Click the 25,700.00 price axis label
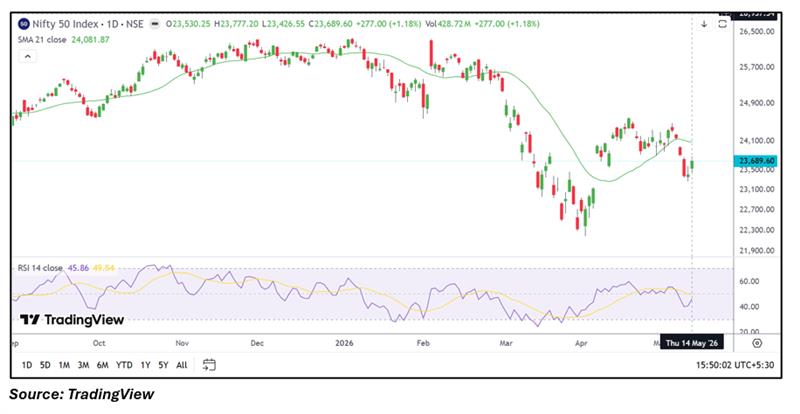This screenshot has width=800, height=414. click(757, 67)
